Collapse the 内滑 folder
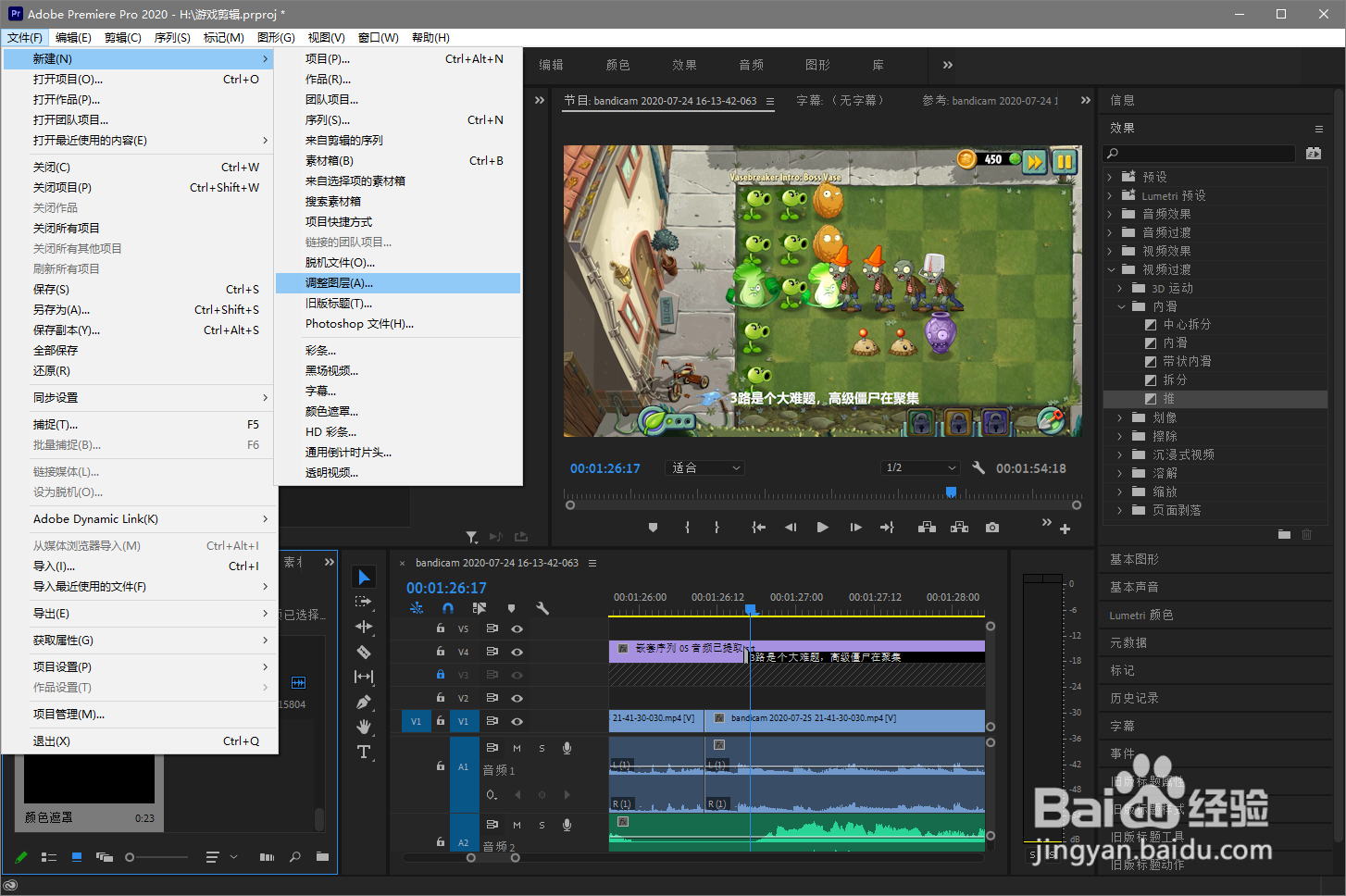This screenshot has width=1346, height=896. [x=1121, y=306]
